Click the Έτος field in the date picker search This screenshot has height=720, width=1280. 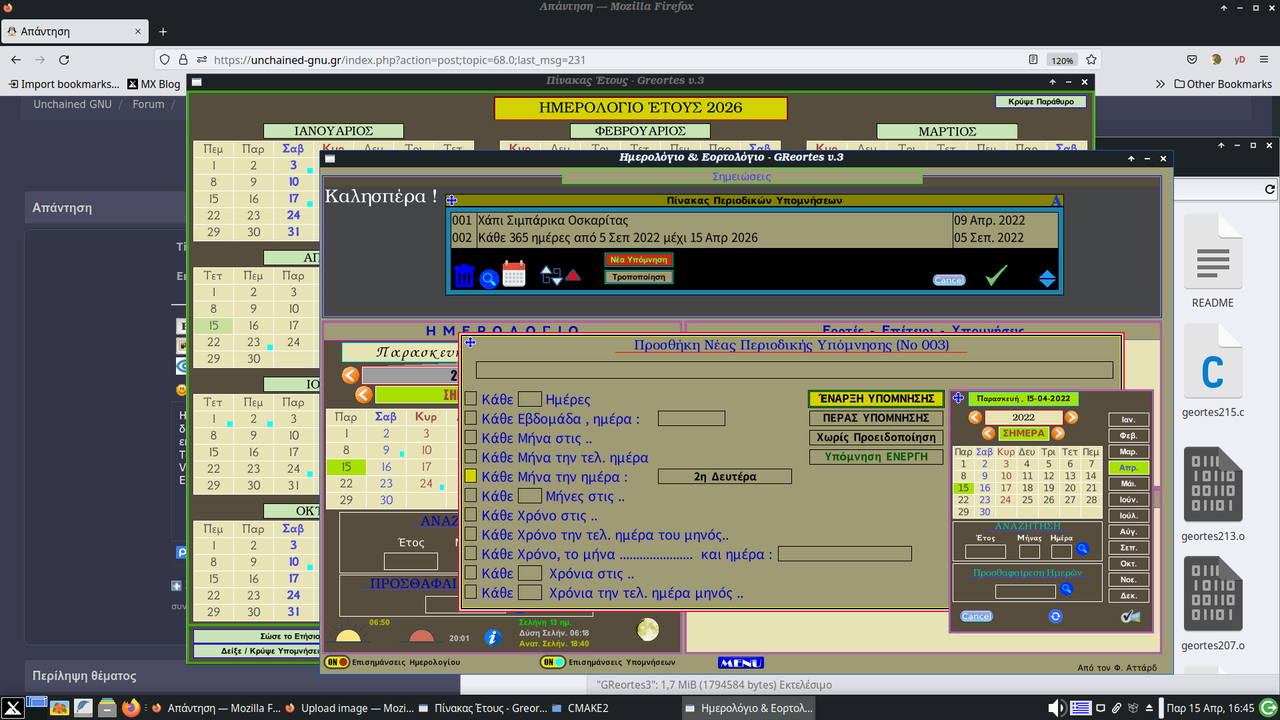point(985,551)
